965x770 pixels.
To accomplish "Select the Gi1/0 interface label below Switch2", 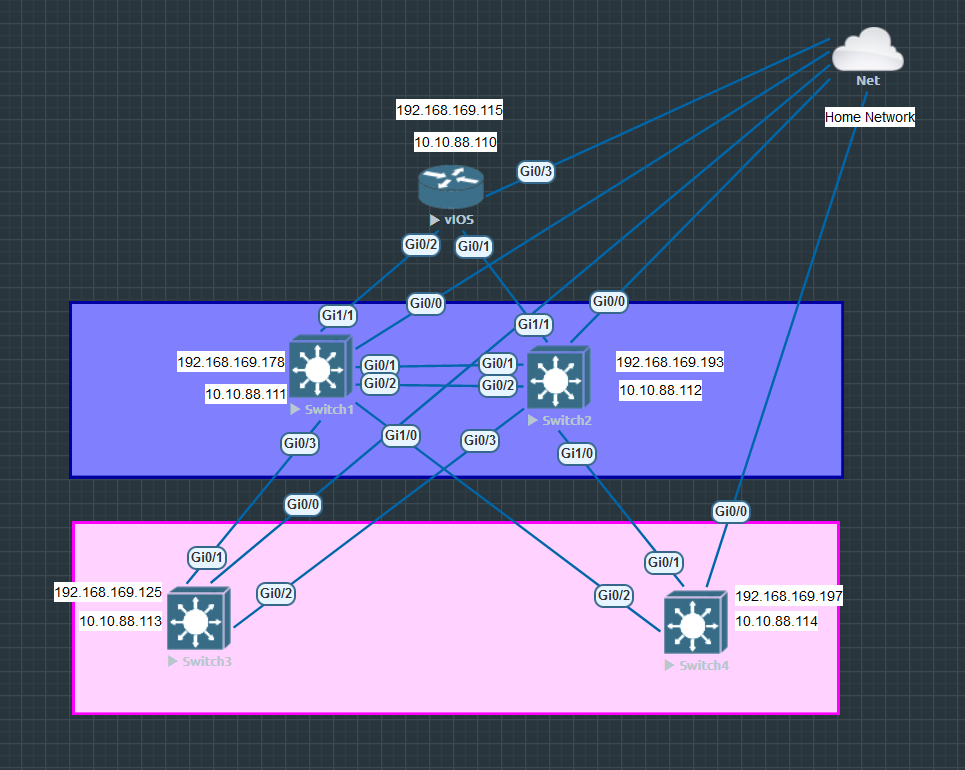I will 577,453.
